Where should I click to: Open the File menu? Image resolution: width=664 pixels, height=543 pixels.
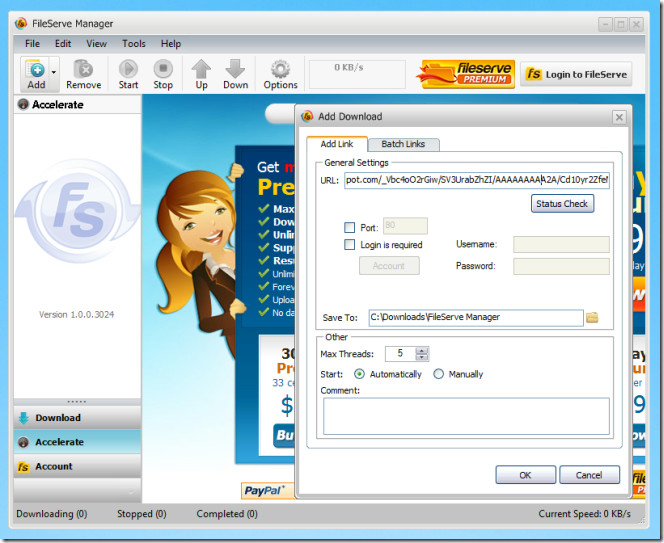(32, 44)
